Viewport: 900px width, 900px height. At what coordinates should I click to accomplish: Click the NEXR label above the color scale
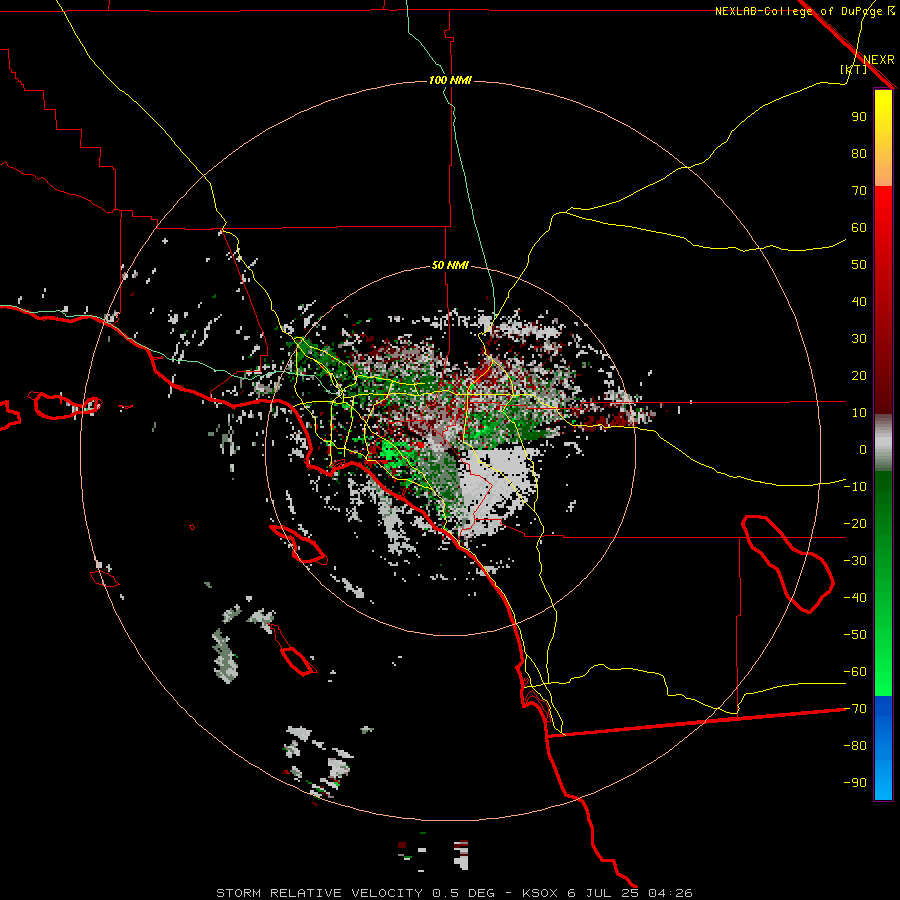pos(879,60)
